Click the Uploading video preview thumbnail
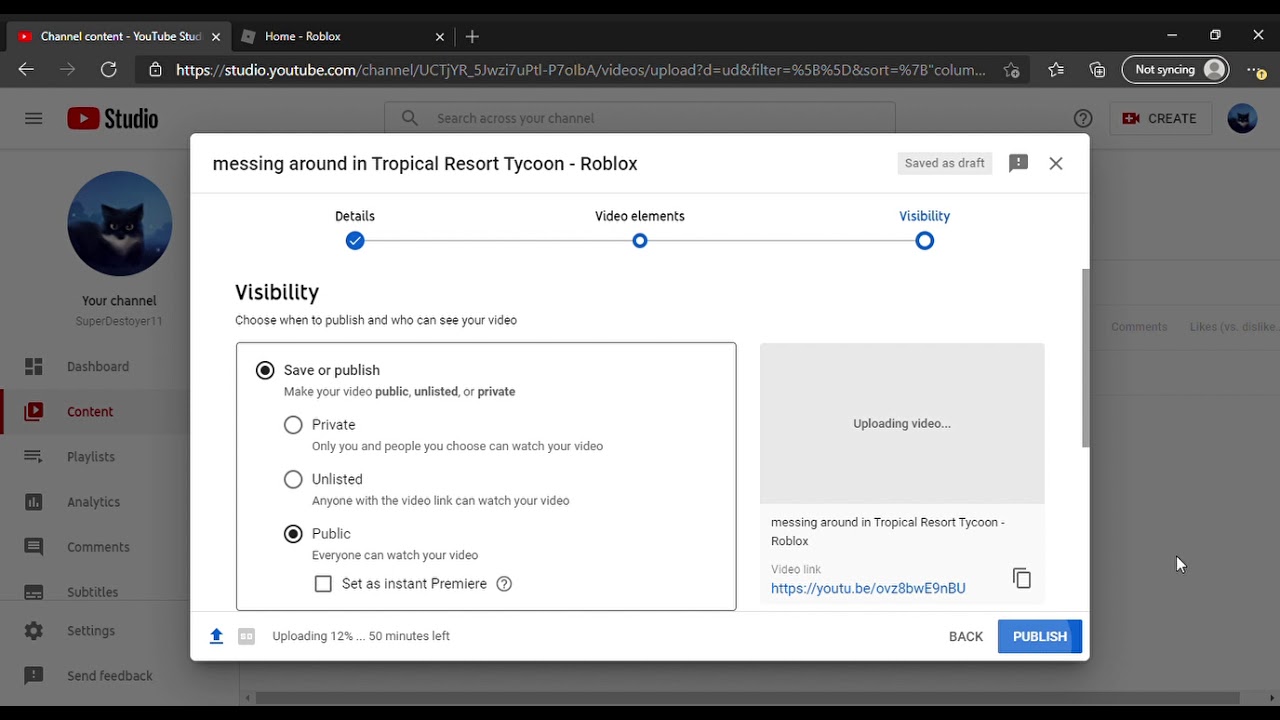This screenshot has width=1280, height=720. pyautogui.click(x=902, y=423)
